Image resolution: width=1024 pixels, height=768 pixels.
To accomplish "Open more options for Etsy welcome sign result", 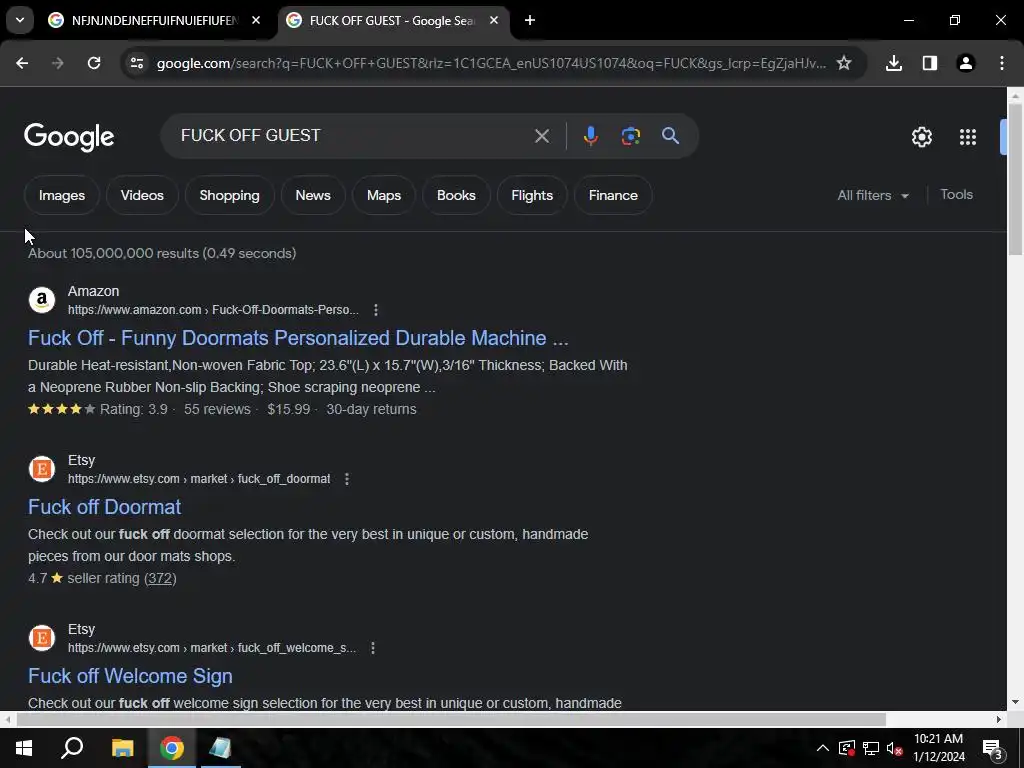I will (x=372, y=648).
